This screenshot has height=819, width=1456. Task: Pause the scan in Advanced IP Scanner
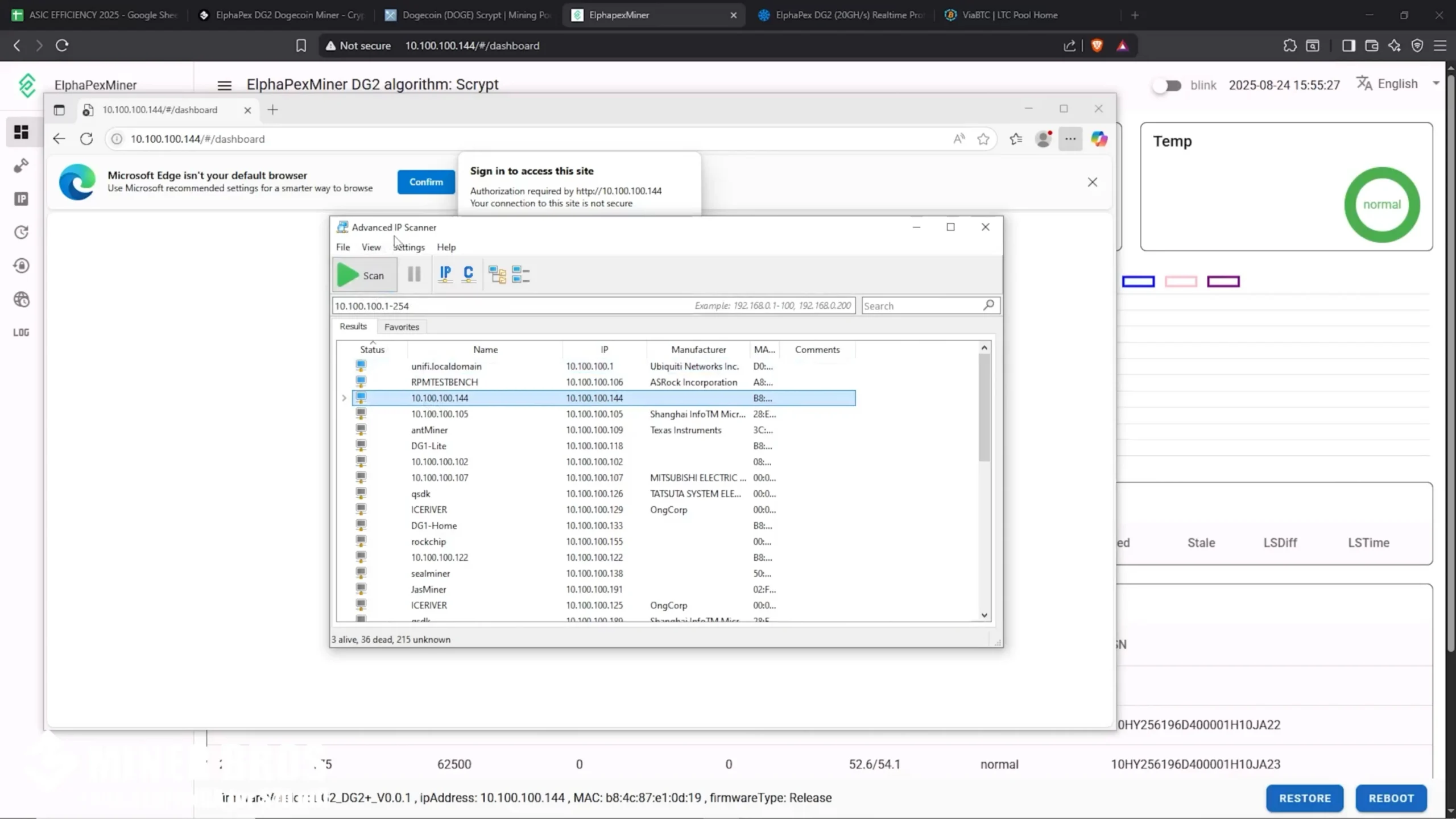(413, 274)
